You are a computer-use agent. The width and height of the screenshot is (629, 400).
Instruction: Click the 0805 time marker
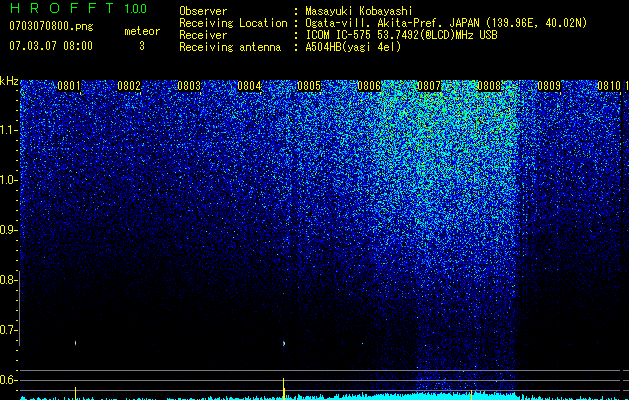[x=309, y=86]
